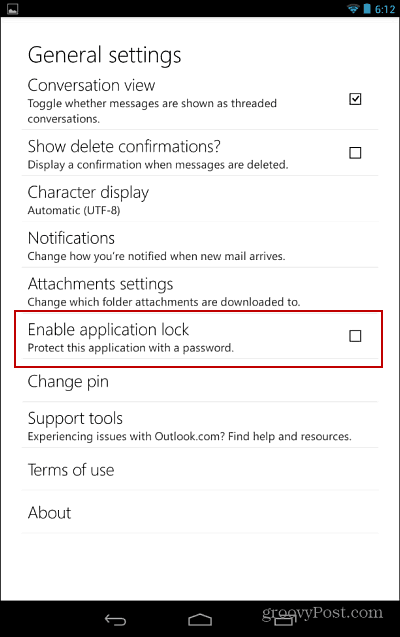Tap the Android back navigation icon
Image resolution: width=400 pixels, height=637 pixels.
coord(116,620)
